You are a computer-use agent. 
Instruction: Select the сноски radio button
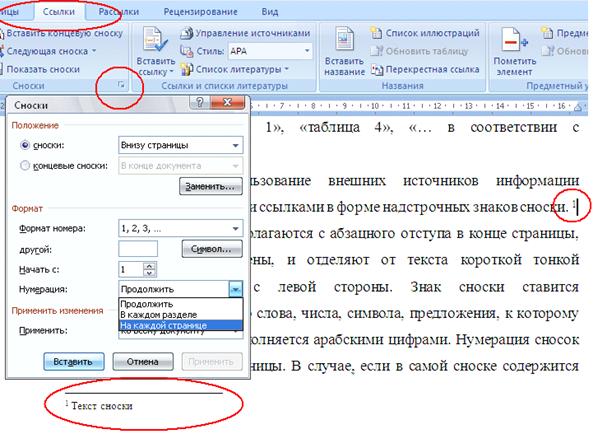pos(25,145)
